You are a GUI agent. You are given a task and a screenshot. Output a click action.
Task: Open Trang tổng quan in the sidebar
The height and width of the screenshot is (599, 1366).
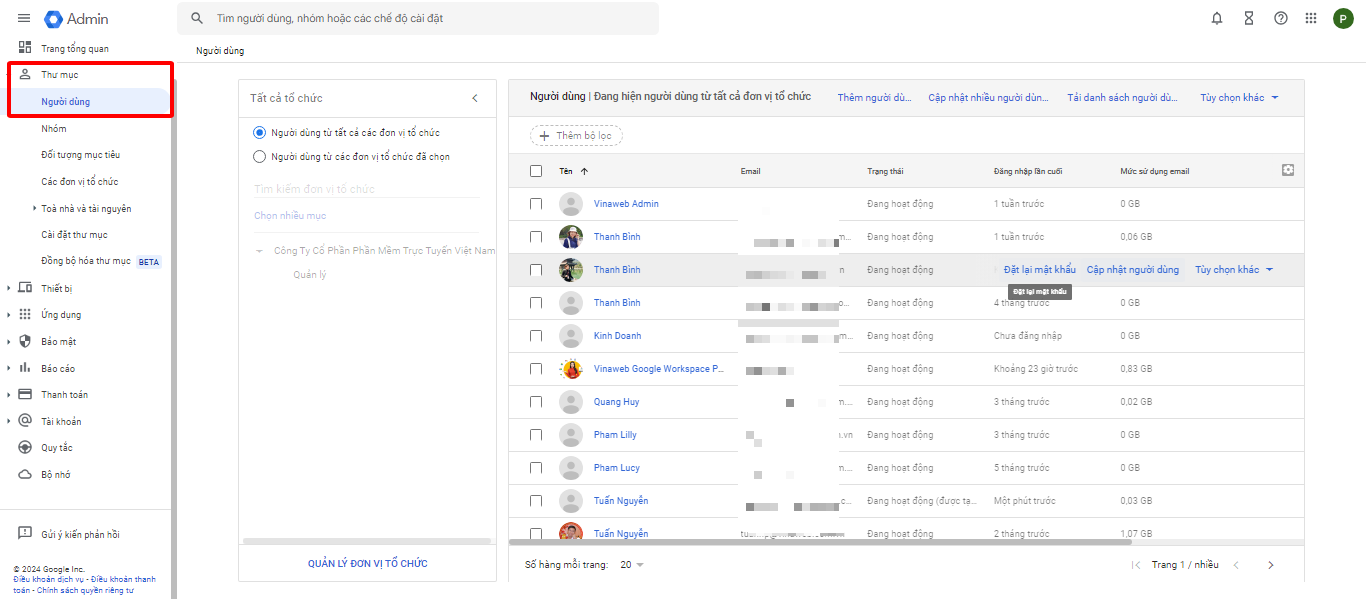(74, 48)
